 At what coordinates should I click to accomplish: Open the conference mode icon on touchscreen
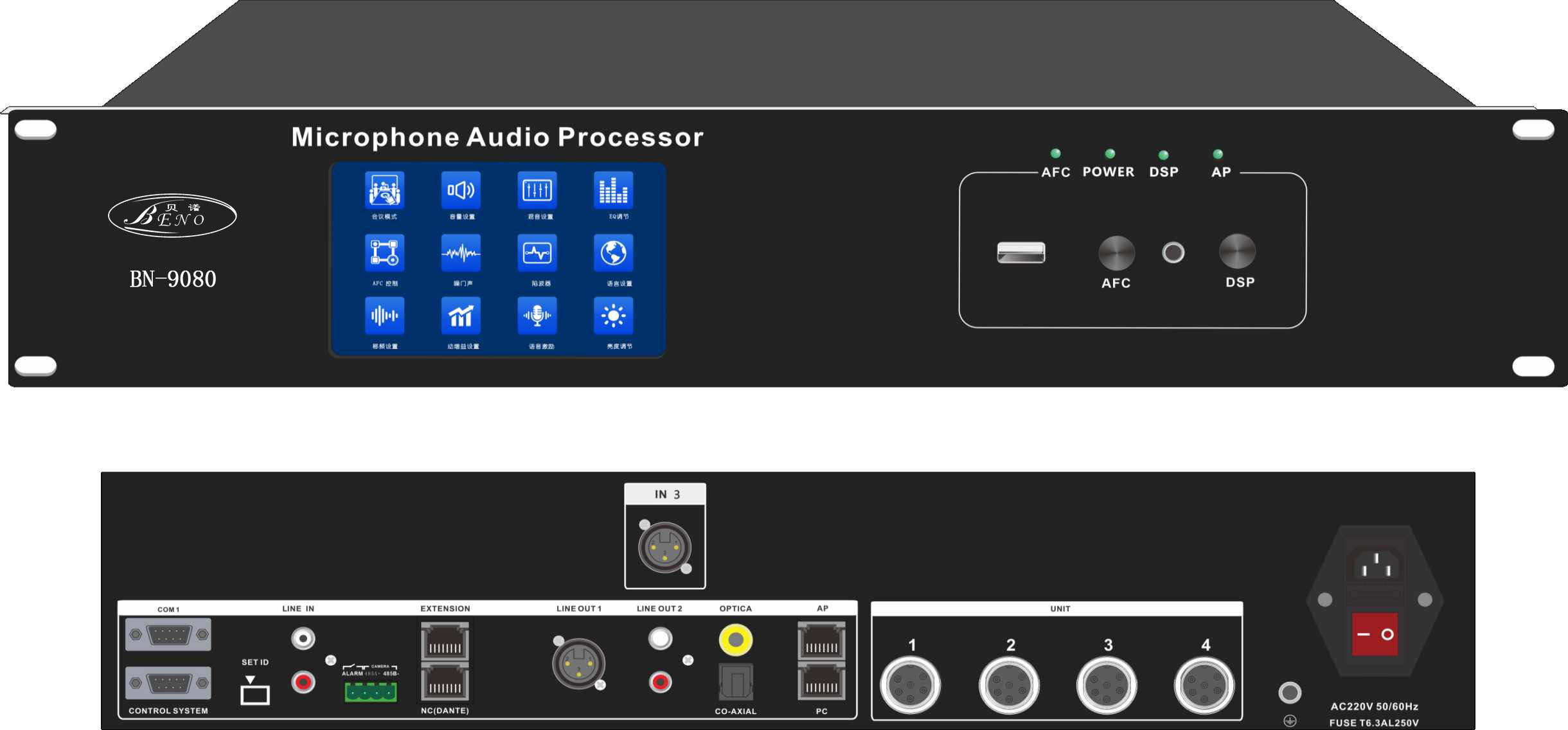[x=384, y=190]
